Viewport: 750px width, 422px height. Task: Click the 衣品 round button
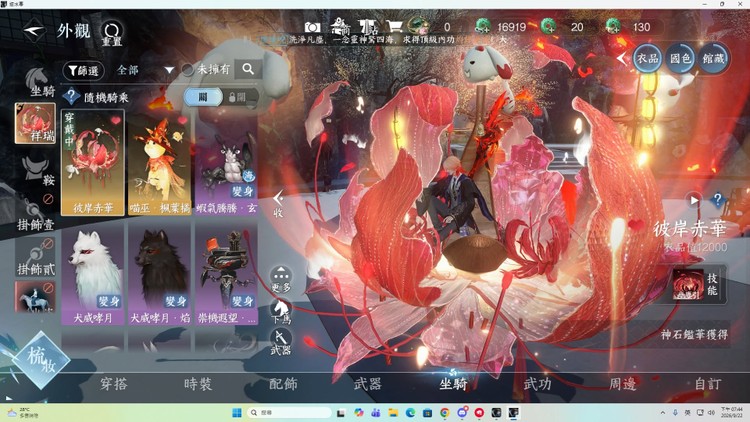click(x=647, y=58)
